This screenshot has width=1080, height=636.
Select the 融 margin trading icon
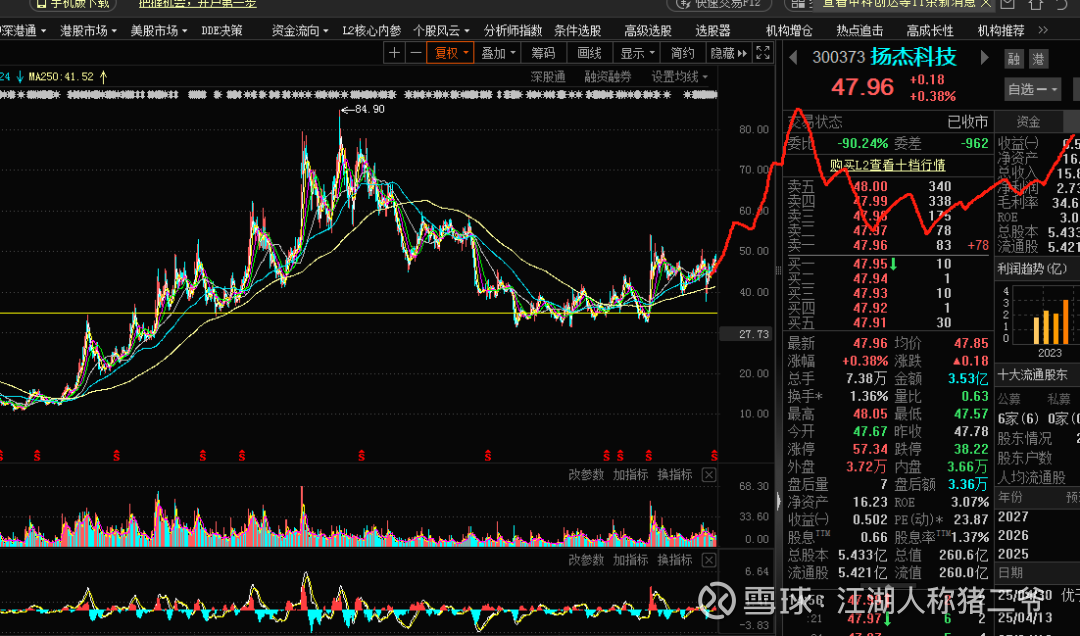pos(1013,58)
